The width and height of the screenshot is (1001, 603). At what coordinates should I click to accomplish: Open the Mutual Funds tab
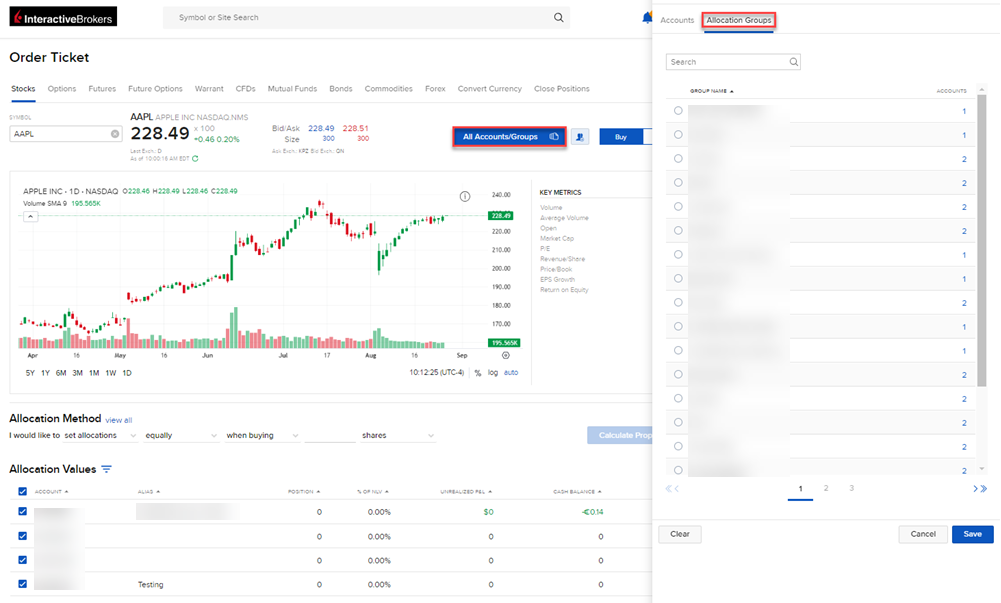pos(292,88)
